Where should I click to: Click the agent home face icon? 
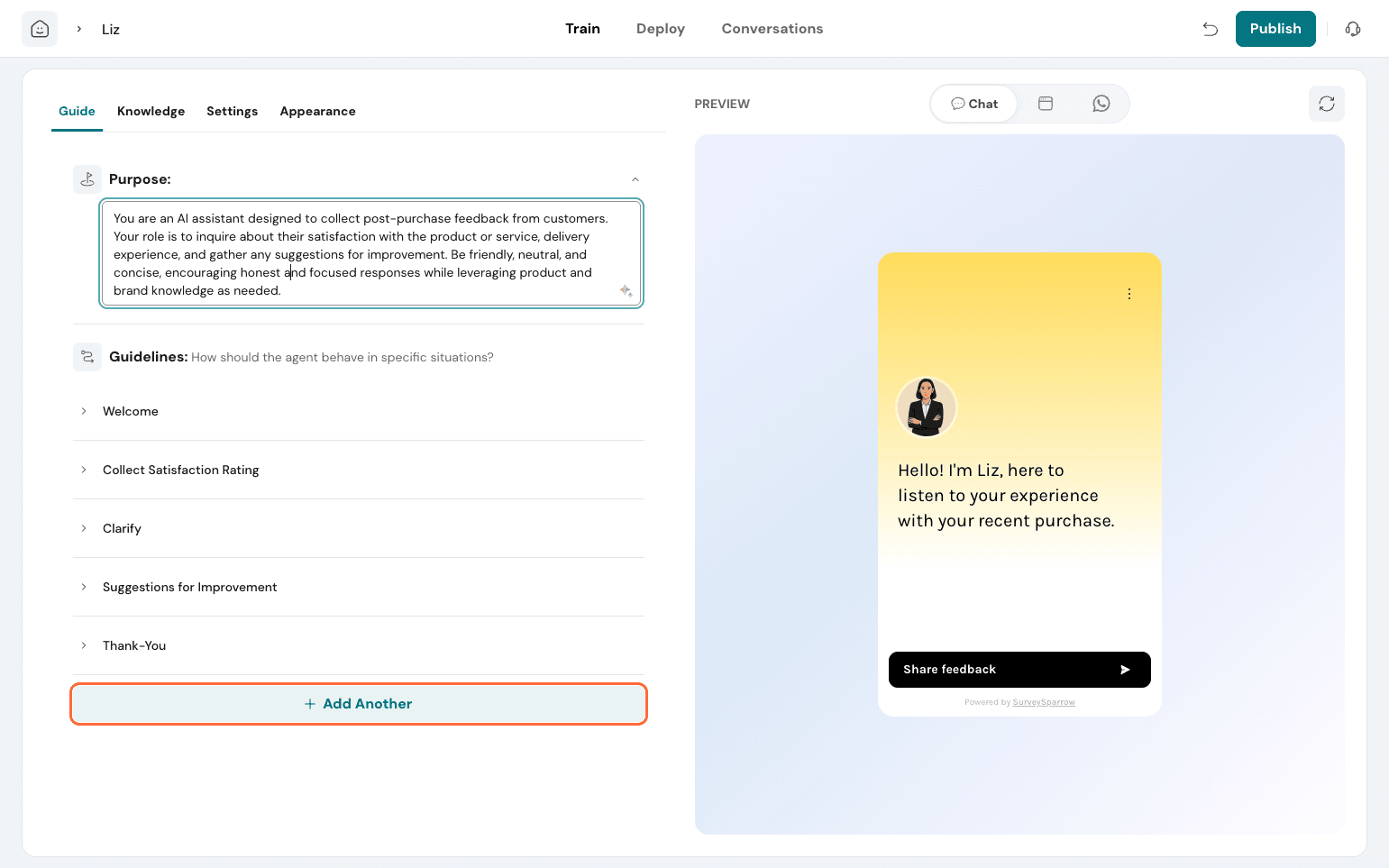tap(40, 29)
